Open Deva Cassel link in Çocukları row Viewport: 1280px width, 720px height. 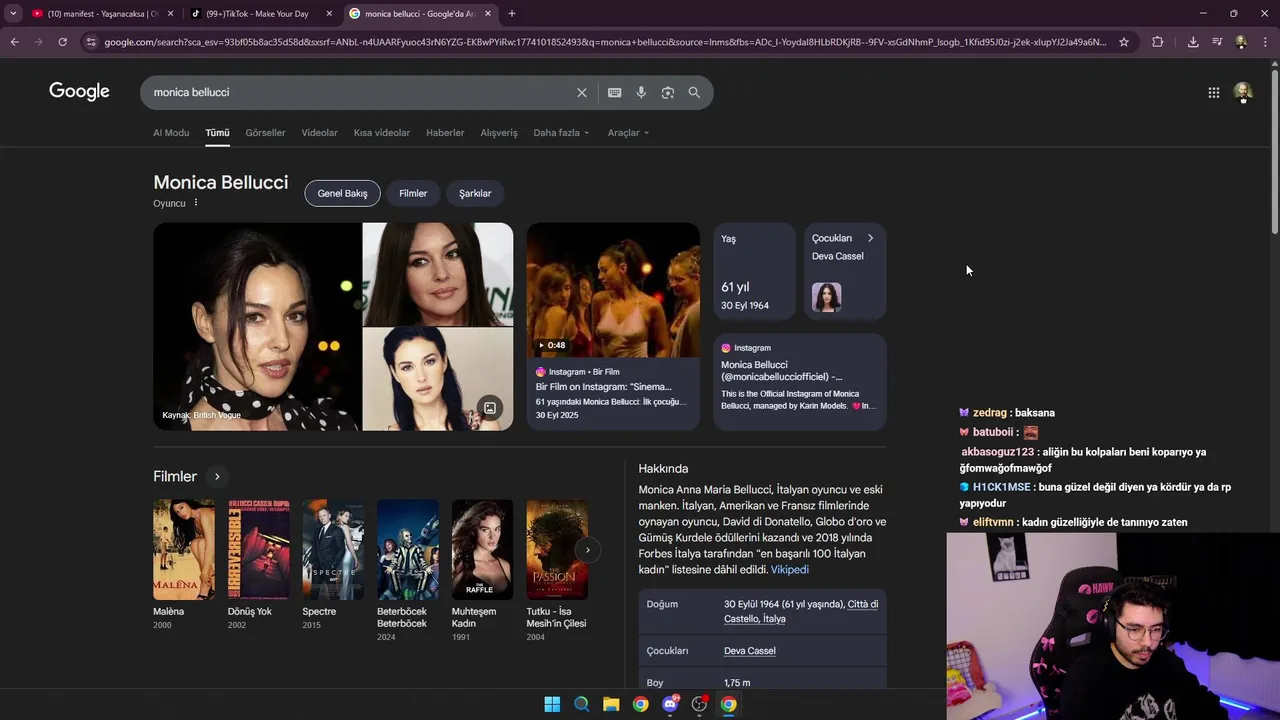750,651
